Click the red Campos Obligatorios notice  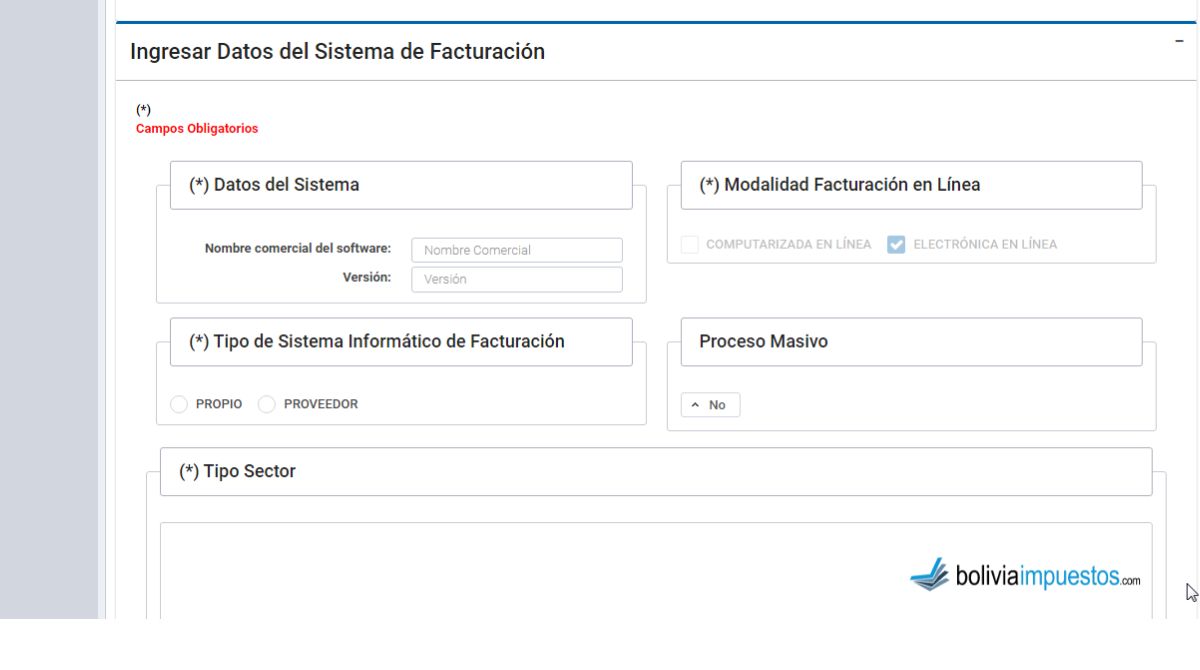[x=197, y=129]
